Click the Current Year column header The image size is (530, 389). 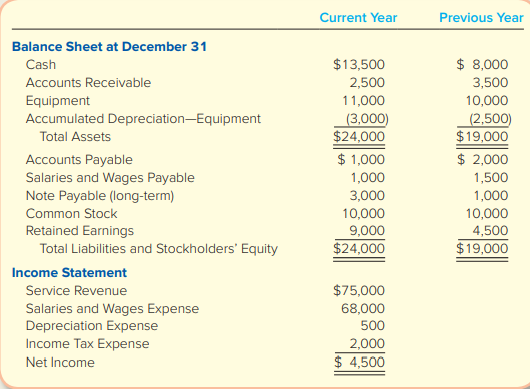[358, 18]
